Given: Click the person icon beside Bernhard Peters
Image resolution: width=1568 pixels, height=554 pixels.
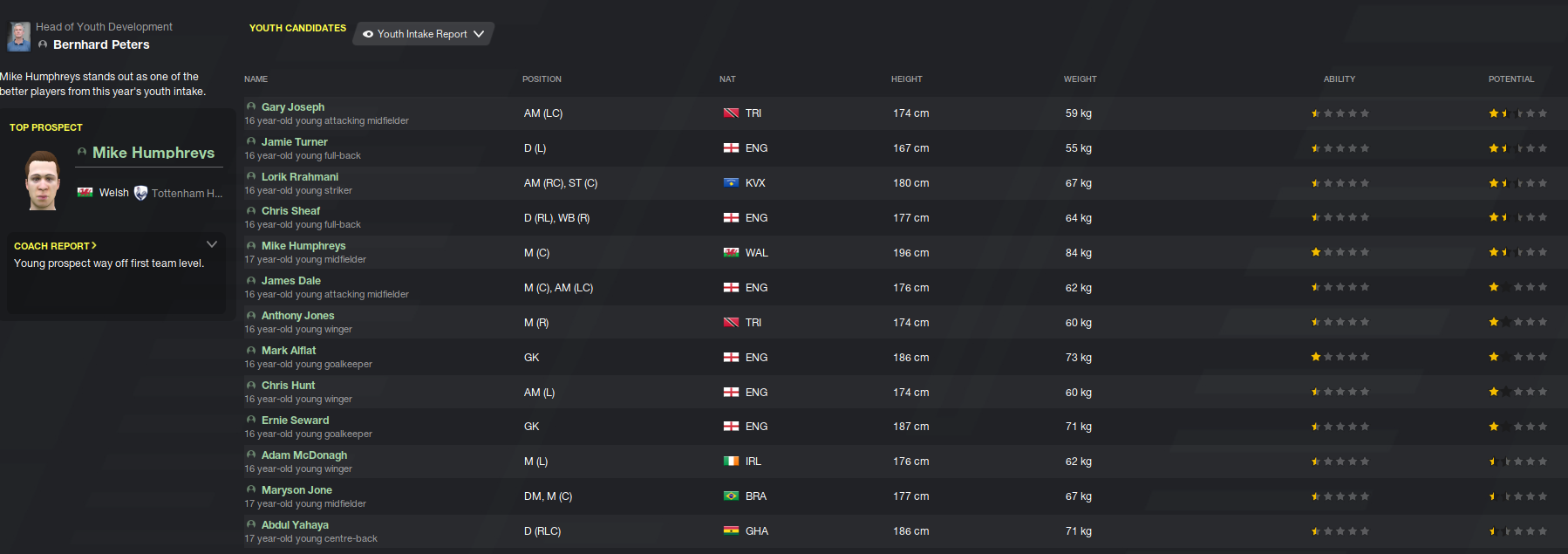Looking at the screenshot, I should coord(43,44).
